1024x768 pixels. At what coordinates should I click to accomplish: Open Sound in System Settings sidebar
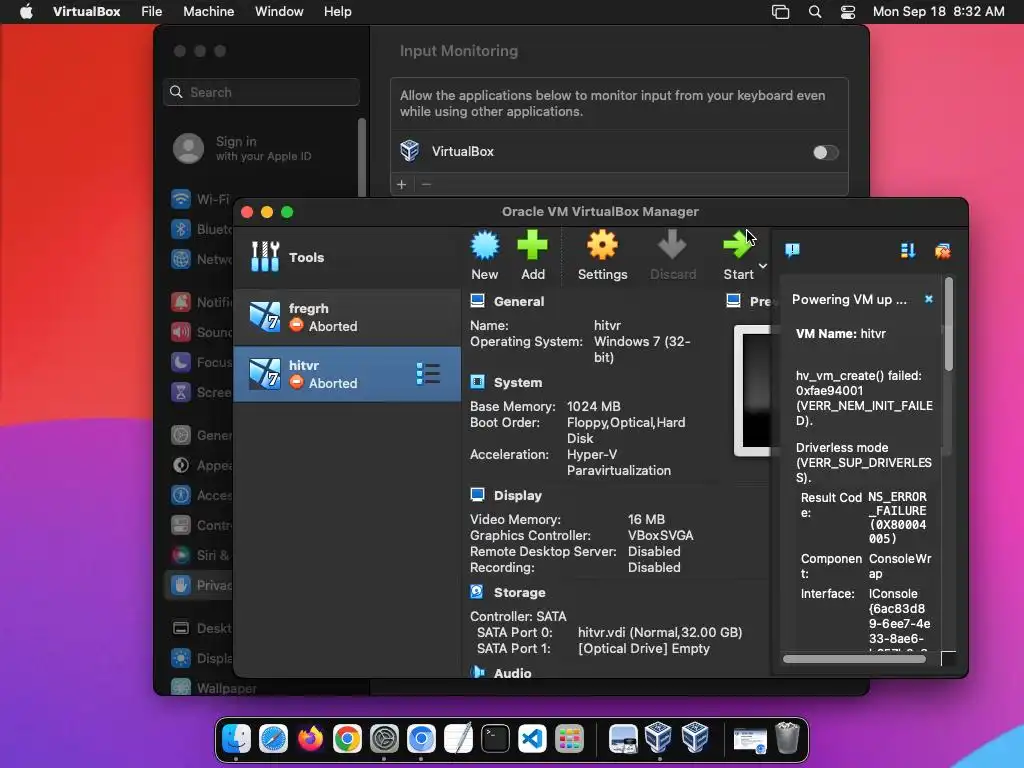click(201, 332)
